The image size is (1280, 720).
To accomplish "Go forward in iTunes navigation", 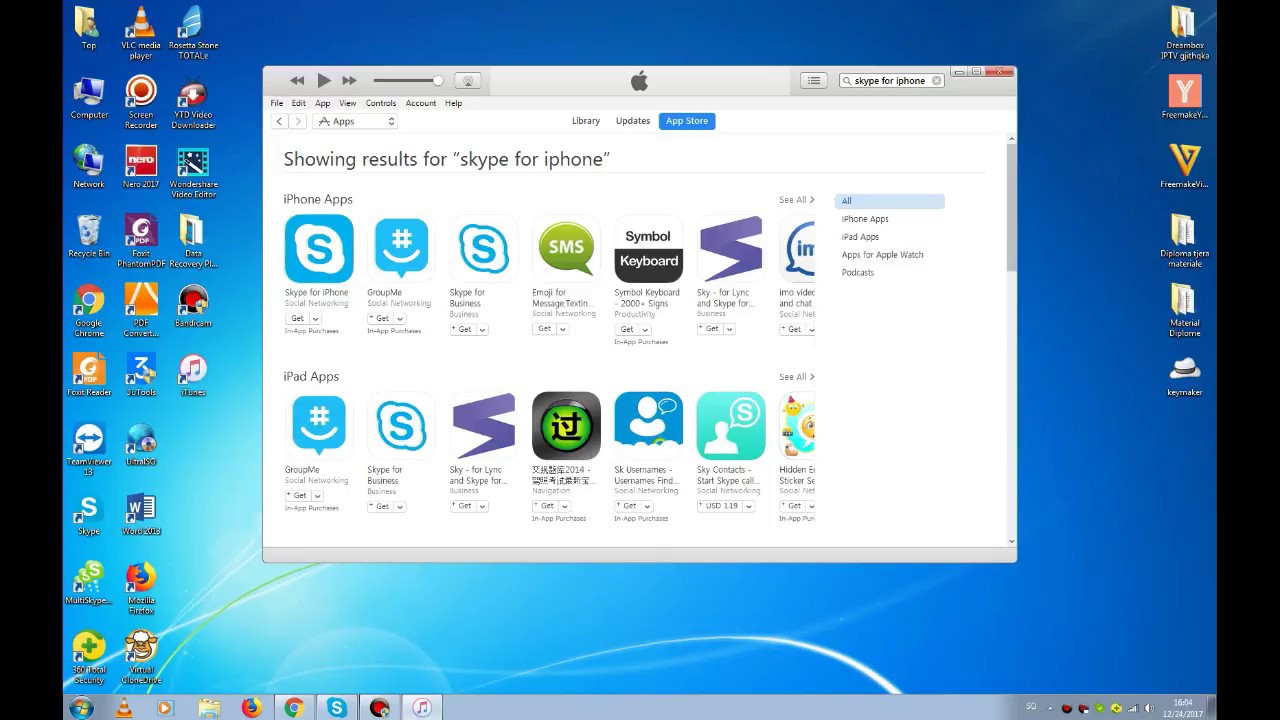I will (x=298, y=121).
